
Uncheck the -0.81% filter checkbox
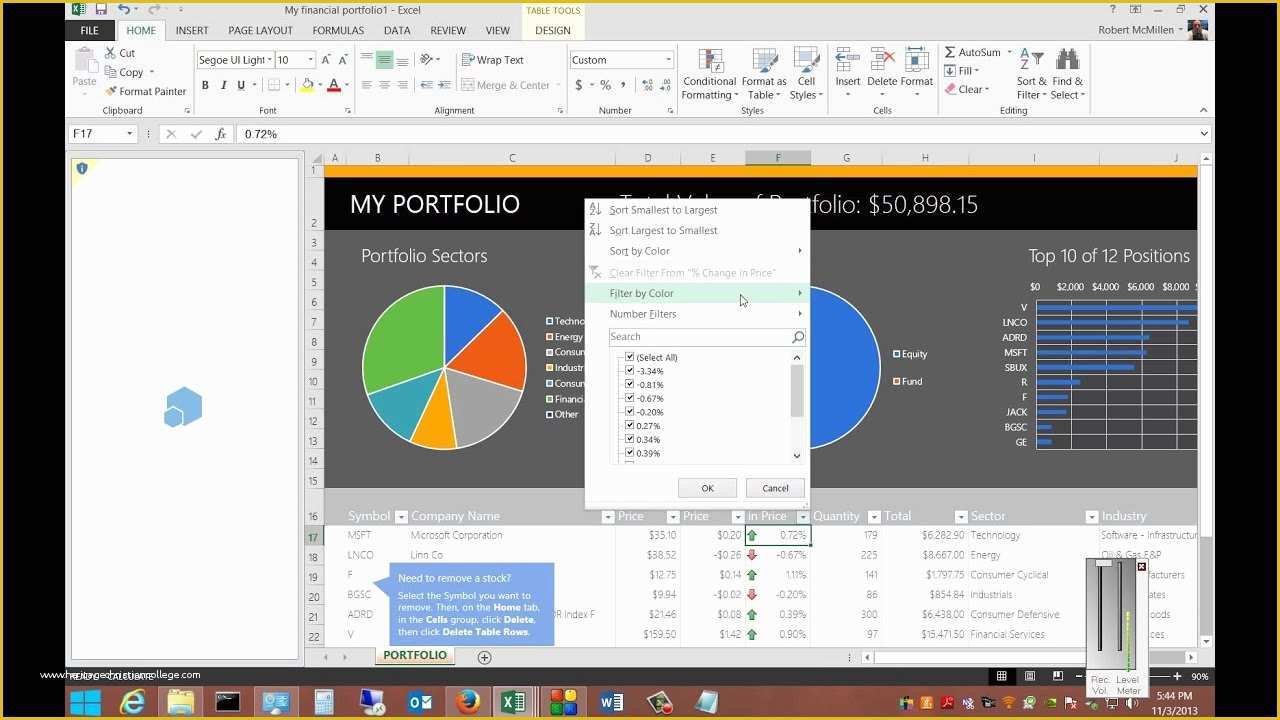point(630,384)
